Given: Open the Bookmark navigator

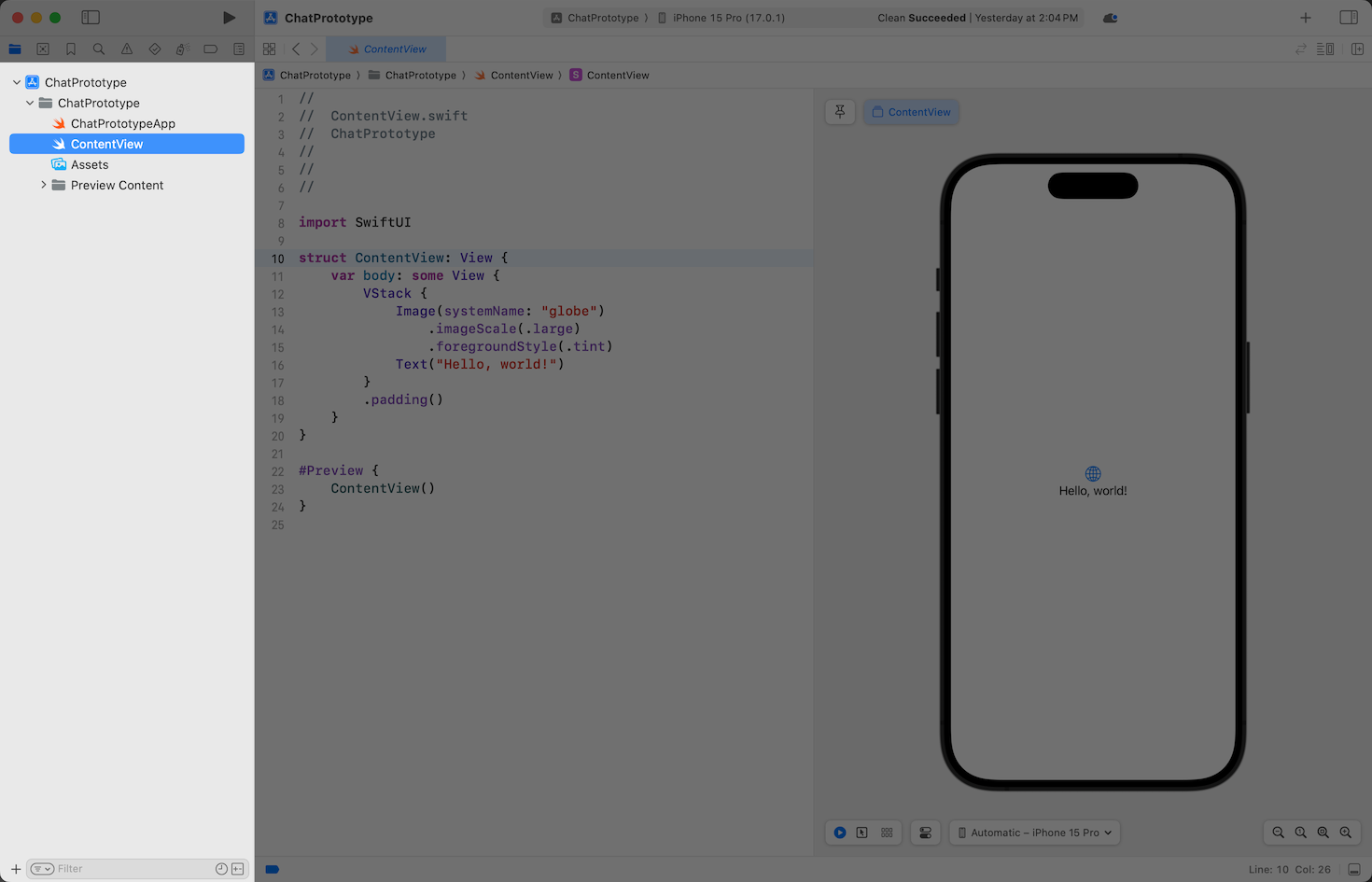Looking at the screenshot, I should pos(71,49).
